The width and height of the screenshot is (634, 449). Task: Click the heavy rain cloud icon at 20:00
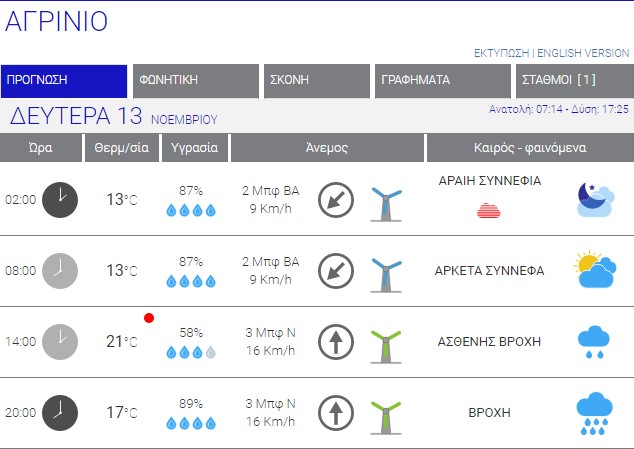click(x=596, y=413)
